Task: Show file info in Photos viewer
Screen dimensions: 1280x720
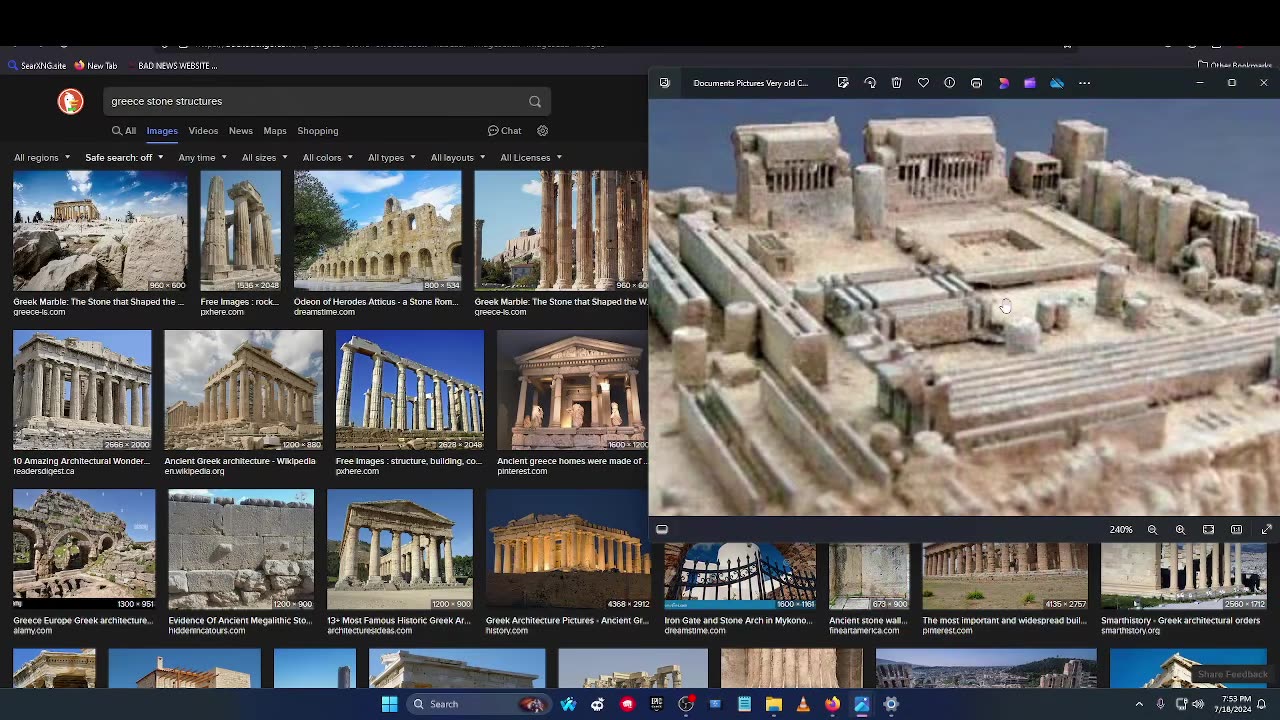Action: [x=950, y=83]
